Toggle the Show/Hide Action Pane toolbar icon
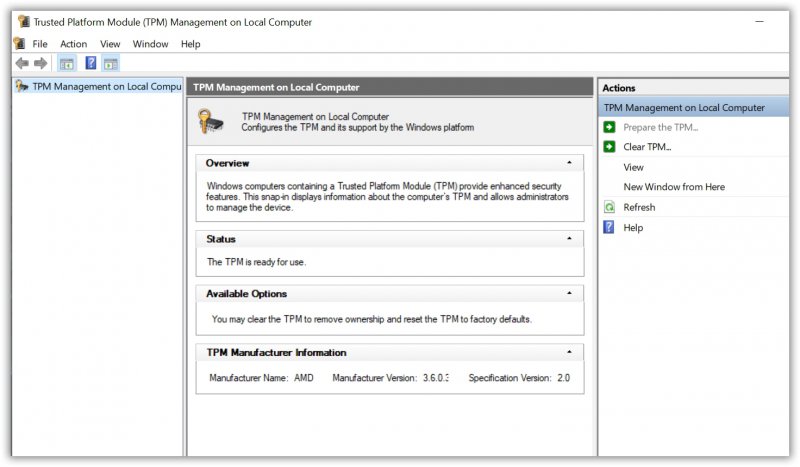 click(110, 63)
